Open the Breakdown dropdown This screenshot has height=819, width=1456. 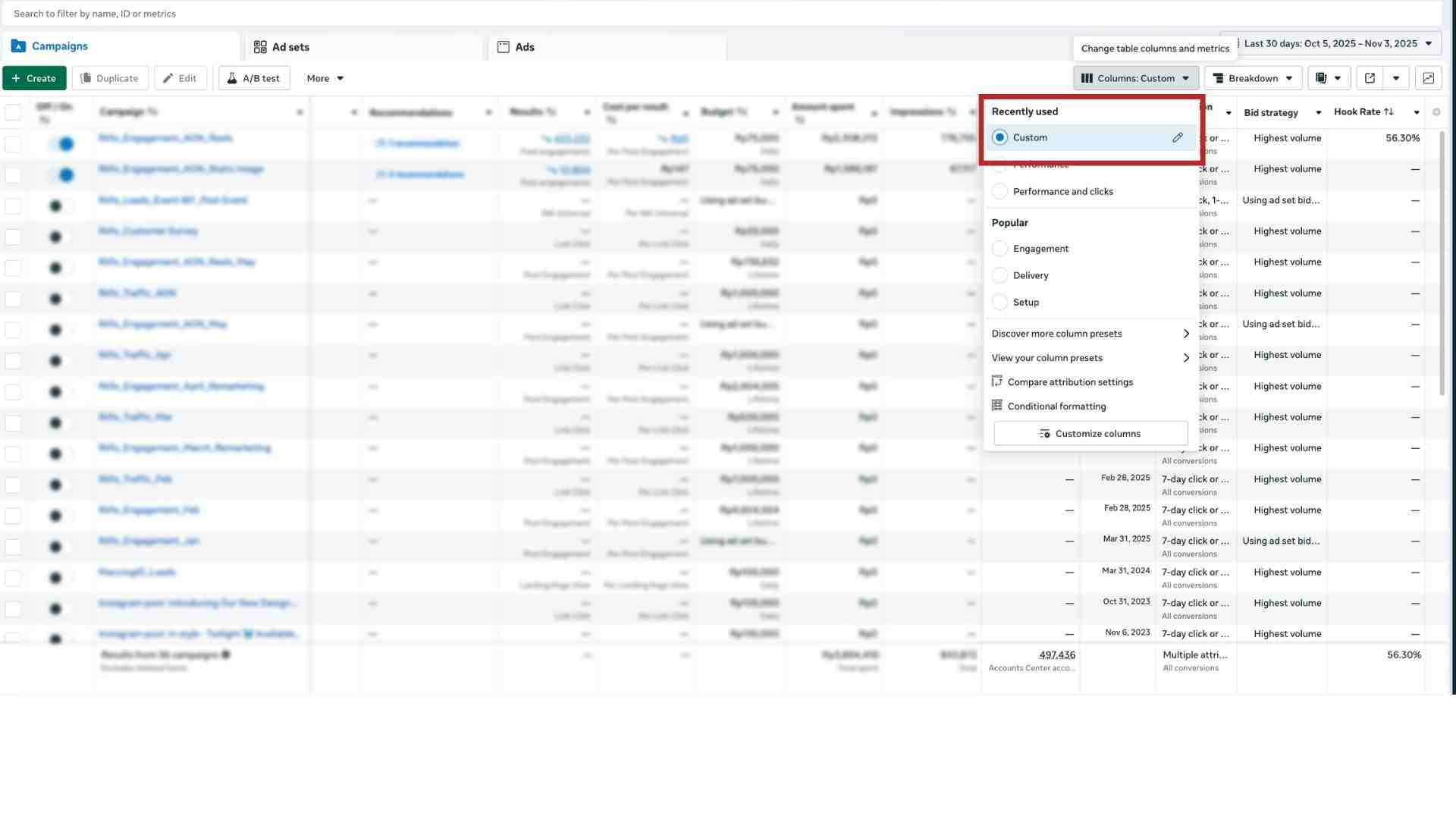click(1253, 78)
